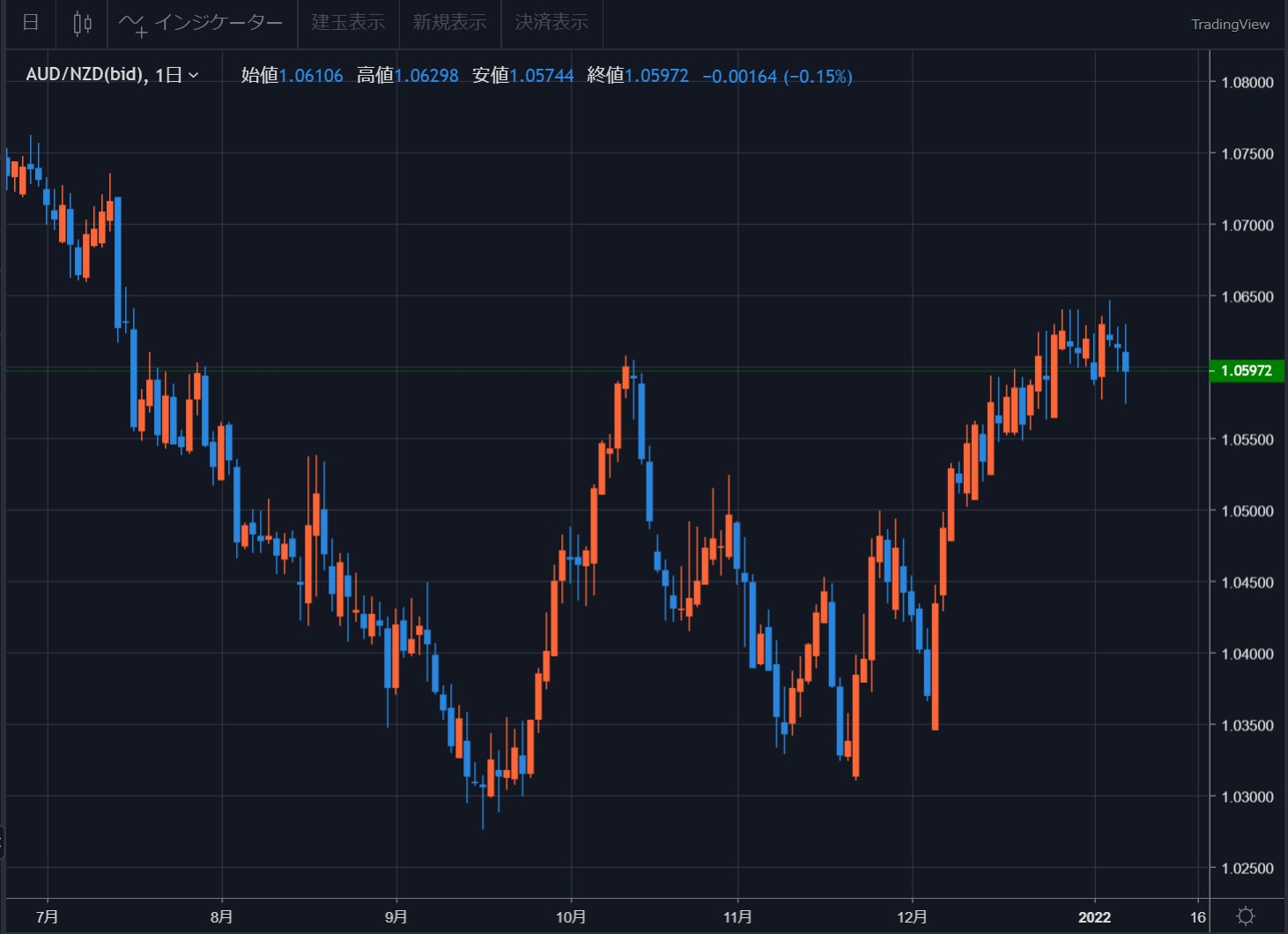Screen dimensions: 1288x934
Task: Select the AUD/NZD(bid), 1日 symbol title
Action: [104, 75]
